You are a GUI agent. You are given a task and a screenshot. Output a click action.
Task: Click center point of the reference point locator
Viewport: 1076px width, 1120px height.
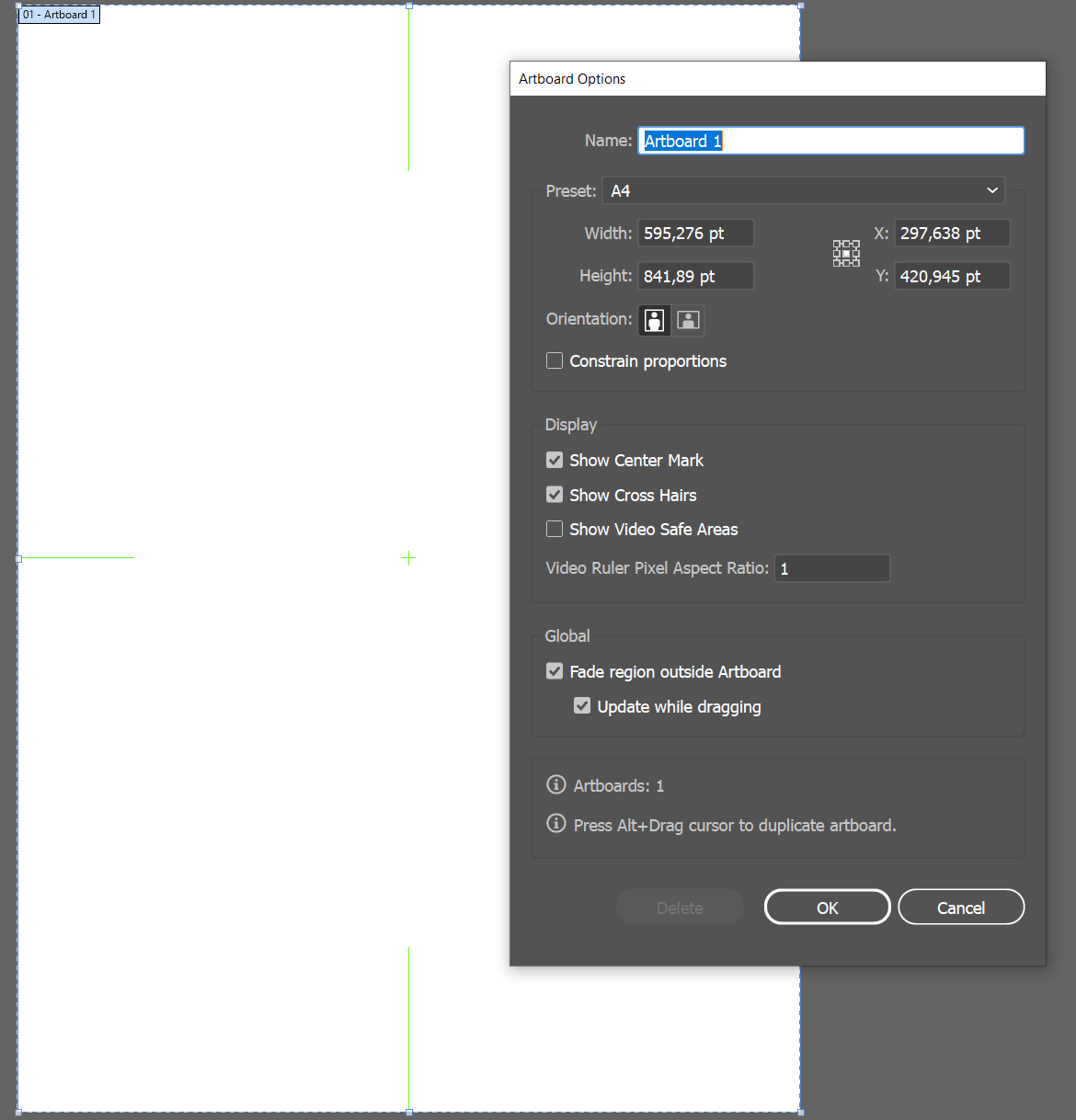pyautogui.click(x=846, y=253)
